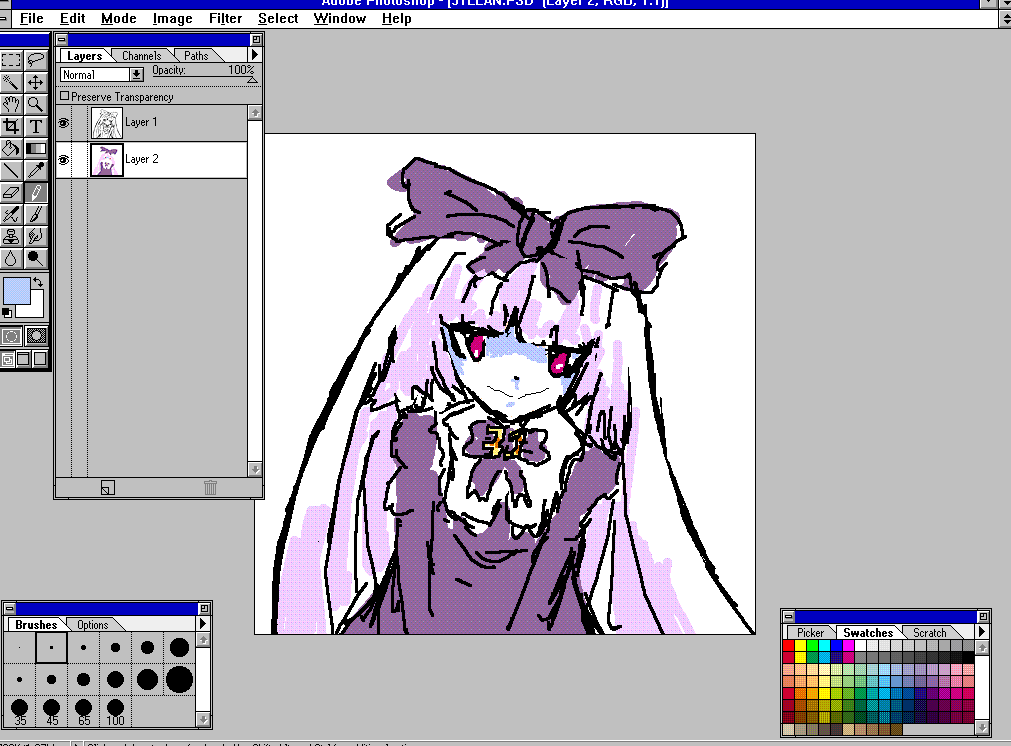Select the Blur water-drop tool
Viewport: 1011px width, 746px height.
click(x=11, y=259)
